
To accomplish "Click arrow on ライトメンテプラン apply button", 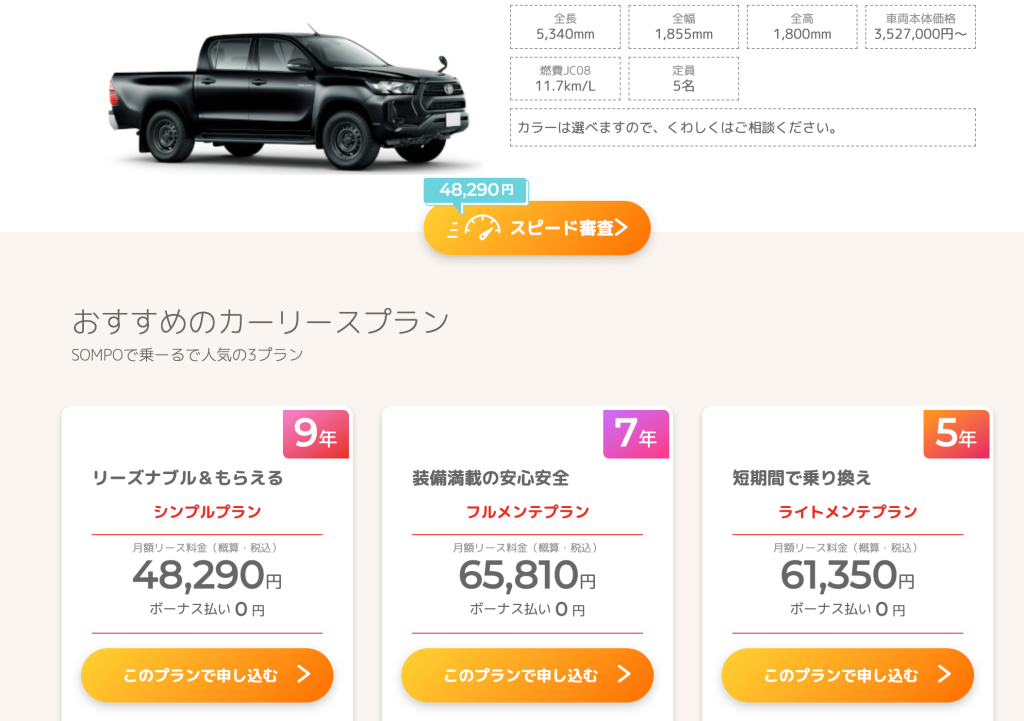I will pyautogui.click(x=944, y=675).
